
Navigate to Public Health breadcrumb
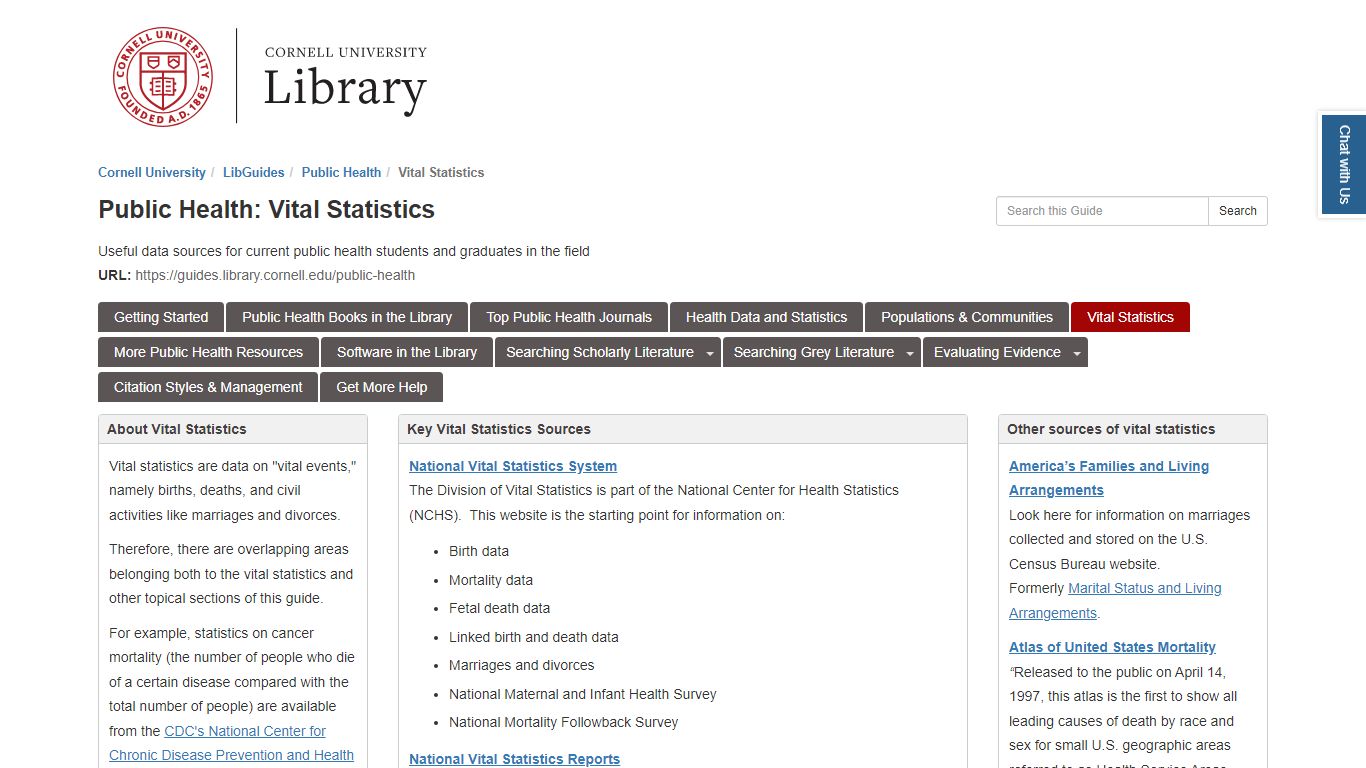click(341, 172)
